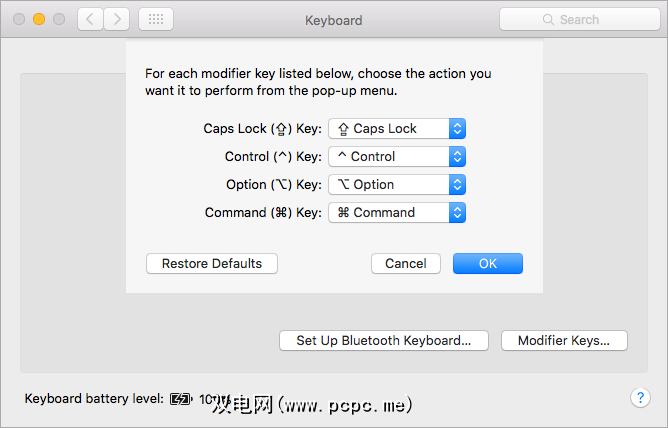The height and width of the screenshot is (428, 668).
Task: Click the keyboard battery level icon
Action: pos(180,399)
